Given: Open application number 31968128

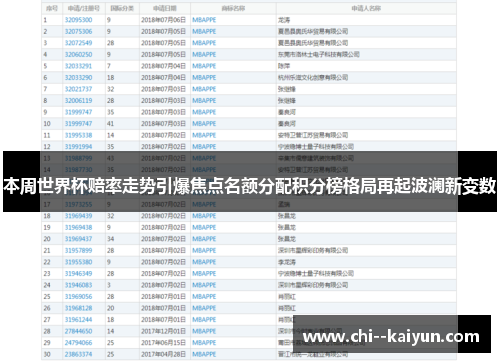Looking at the screenshot, I should tap(78, 308).
